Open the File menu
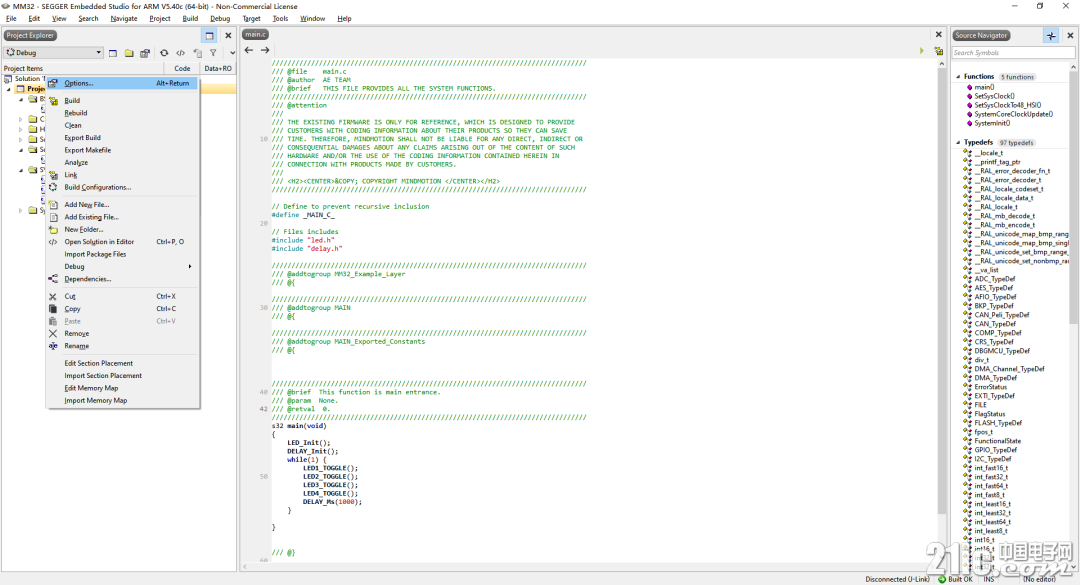The height and width of the screenshot is (585, 1080). [x=11, y=19]
